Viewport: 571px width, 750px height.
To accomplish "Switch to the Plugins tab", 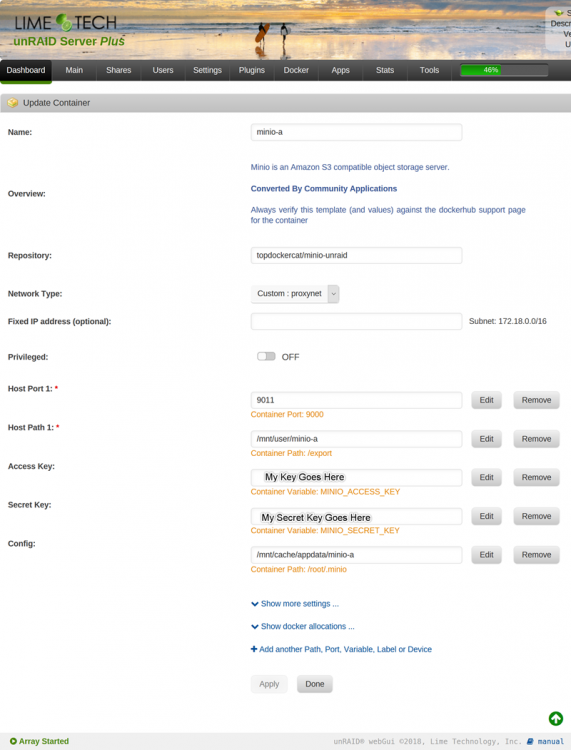I will (252, 70).
